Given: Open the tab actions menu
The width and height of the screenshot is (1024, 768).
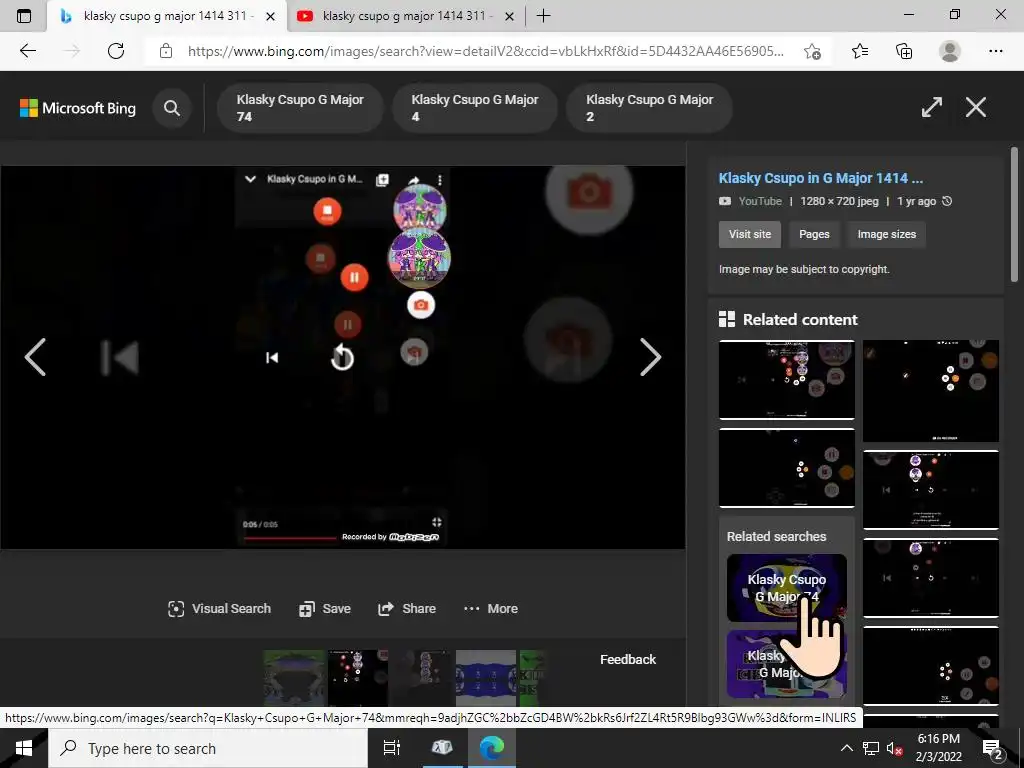Looking at the screenshot, I should 24,16.
